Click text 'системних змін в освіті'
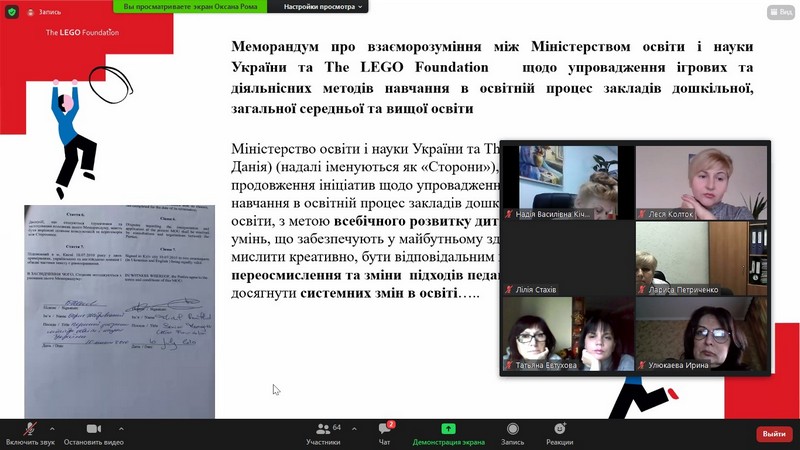 378,293
